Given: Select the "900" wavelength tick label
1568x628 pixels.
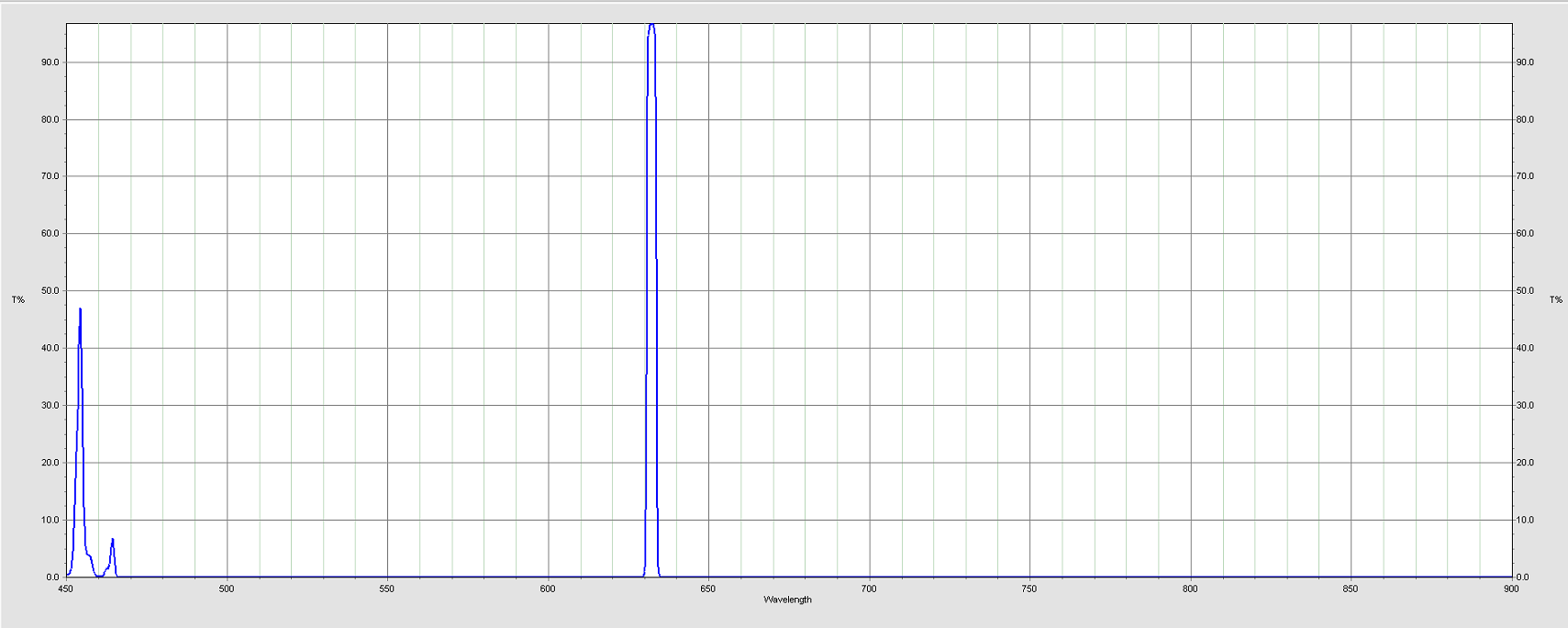Looking at the screenshot, I should (x=1511, y=589).
